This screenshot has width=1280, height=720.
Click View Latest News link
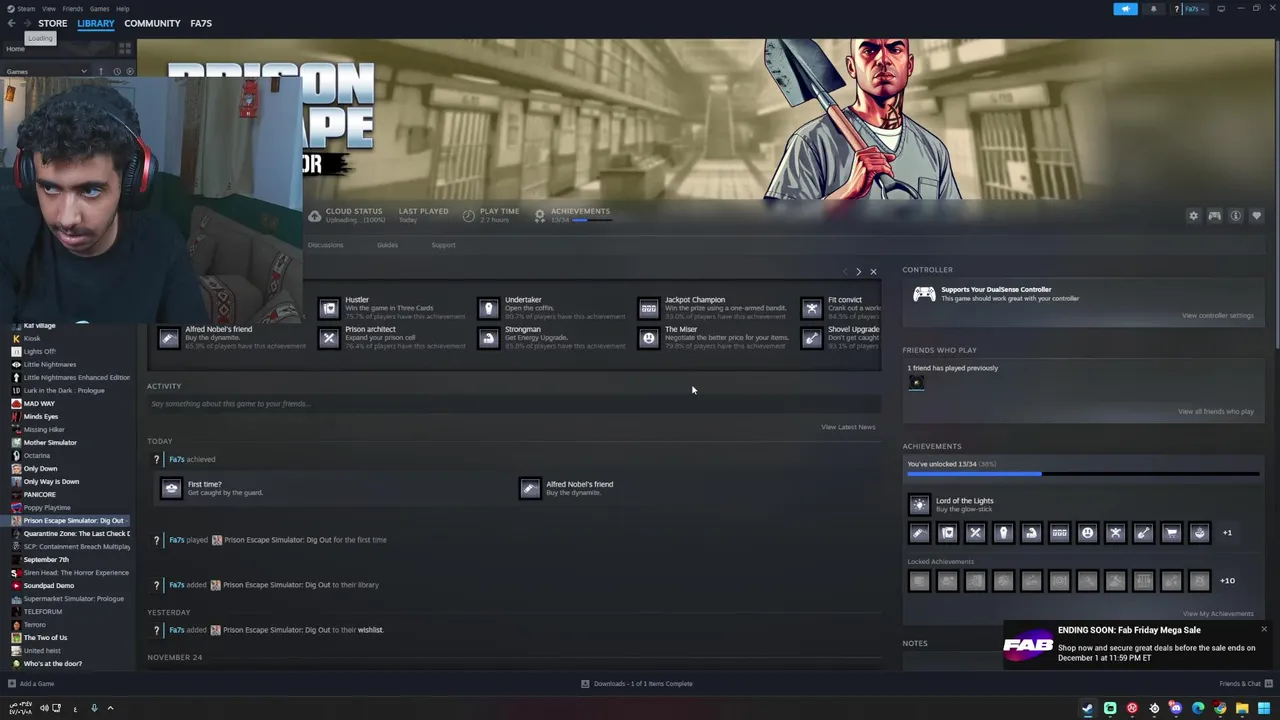tap(848, 427)
